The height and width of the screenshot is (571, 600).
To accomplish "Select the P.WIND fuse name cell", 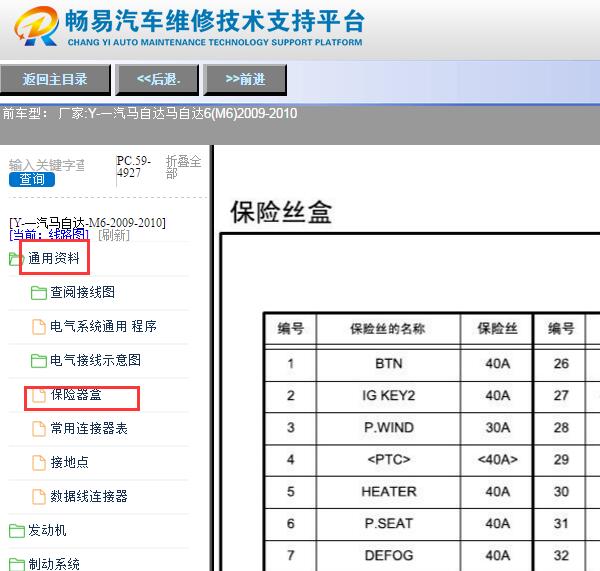I will pyautogui.click(x=389, y=427).
